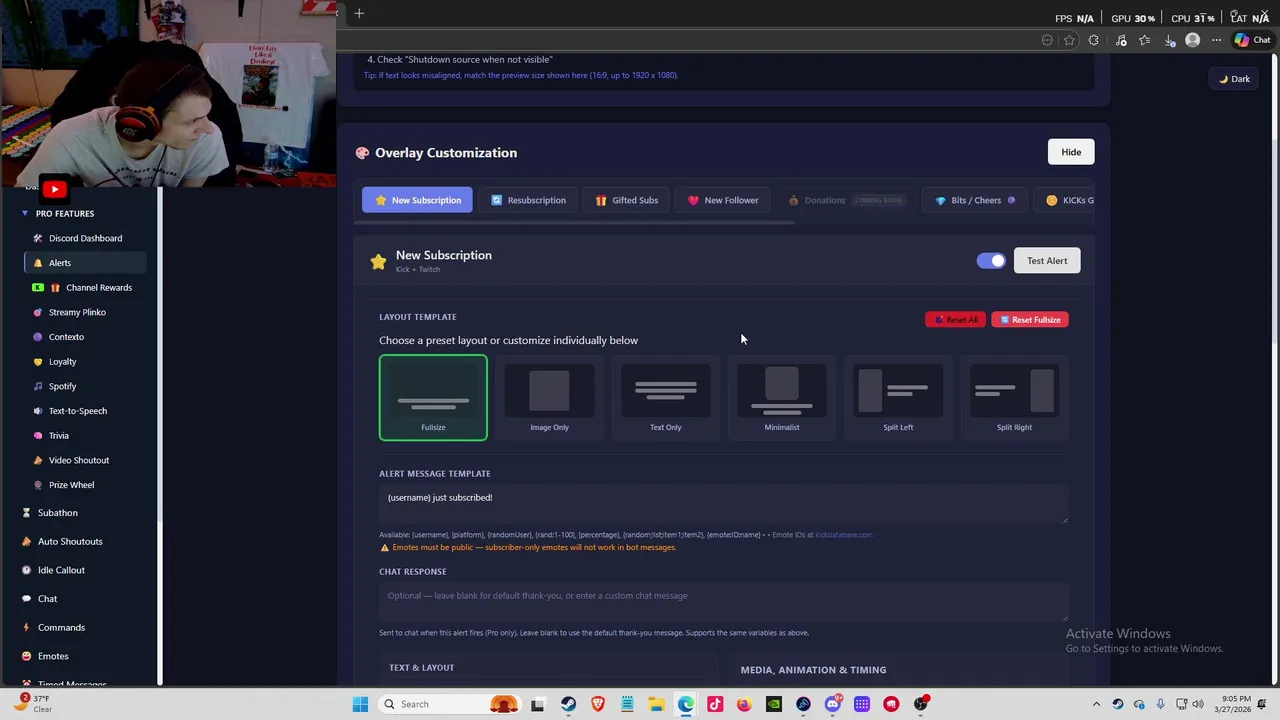1280x720 pixels.
Task: Click the Reset All button
Action: (955, 320)
